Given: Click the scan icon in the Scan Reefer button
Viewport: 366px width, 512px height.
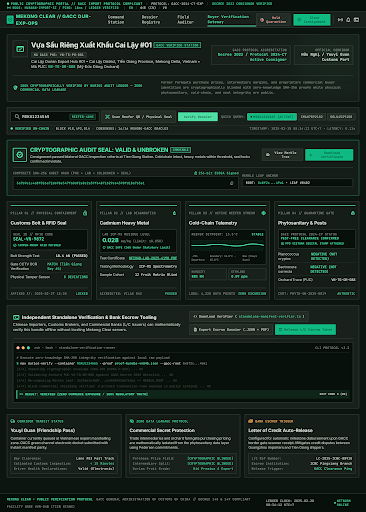Looking at the screenshot, I should (107, 117).
